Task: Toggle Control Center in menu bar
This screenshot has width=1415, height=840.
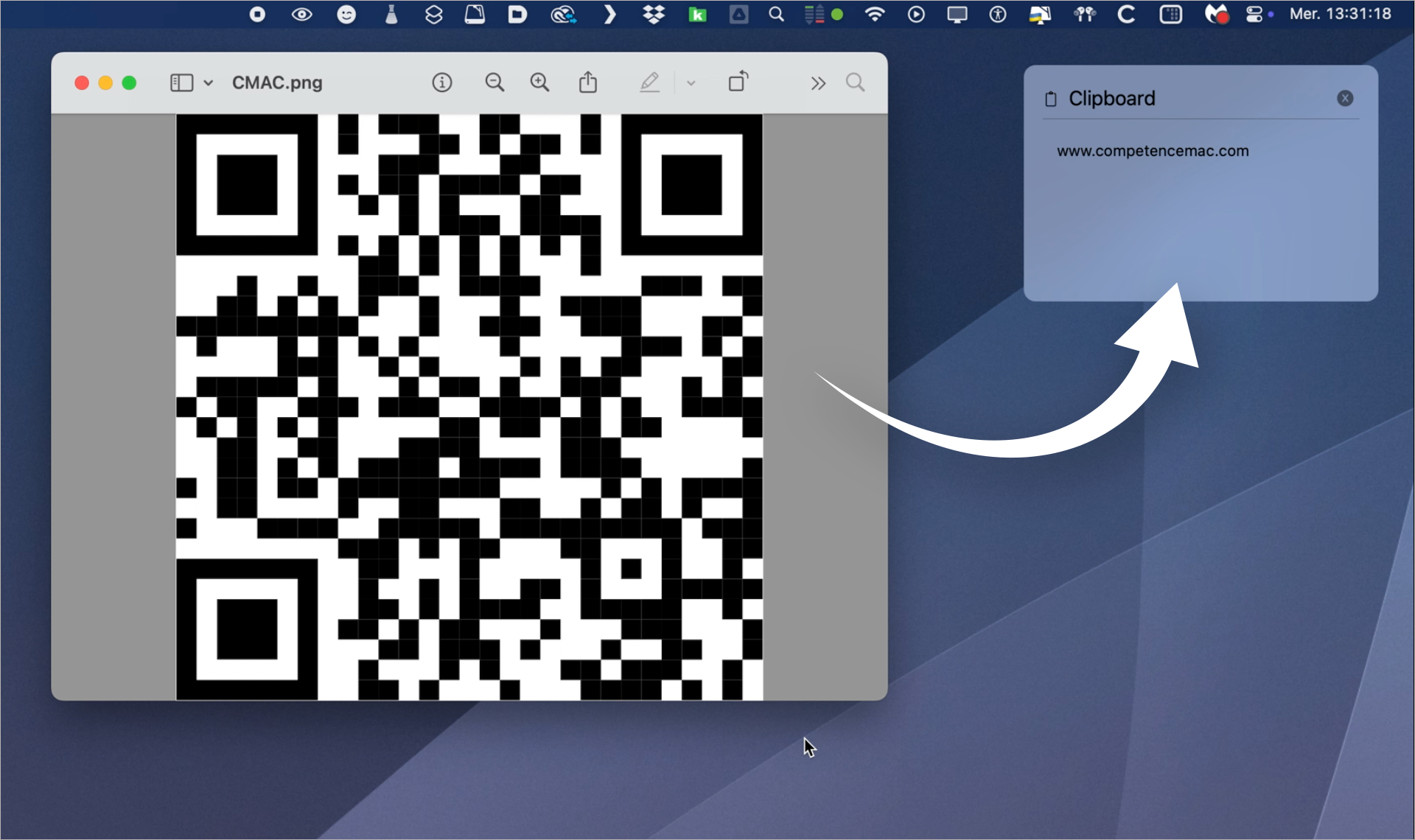Action: (1254, 14)
